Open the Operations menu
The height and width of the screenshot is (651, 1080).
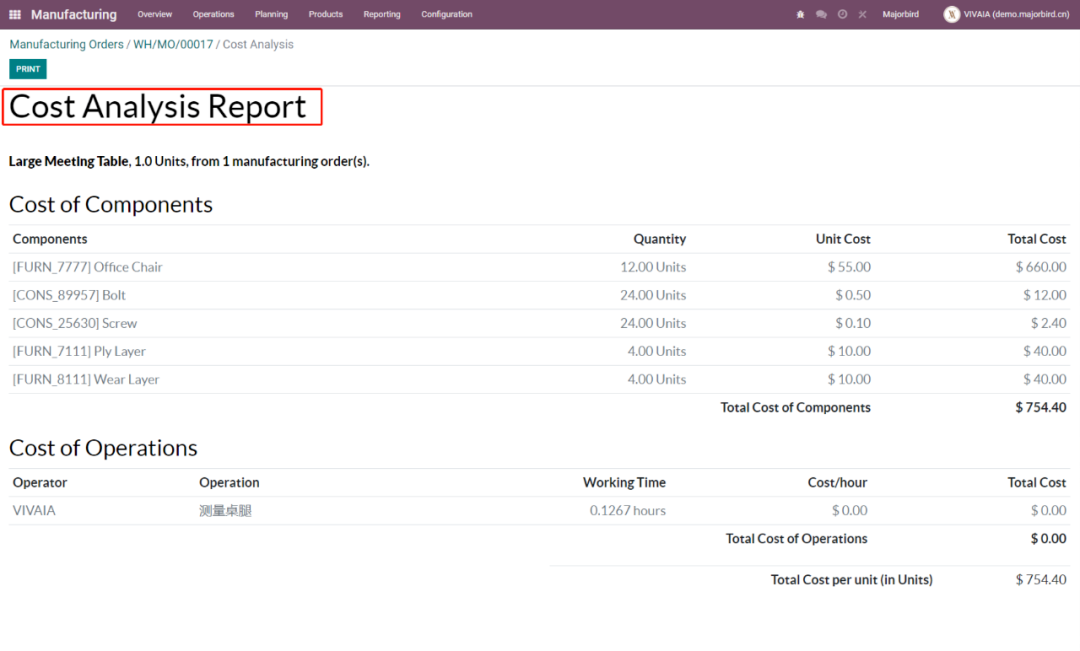click(213, 15)
